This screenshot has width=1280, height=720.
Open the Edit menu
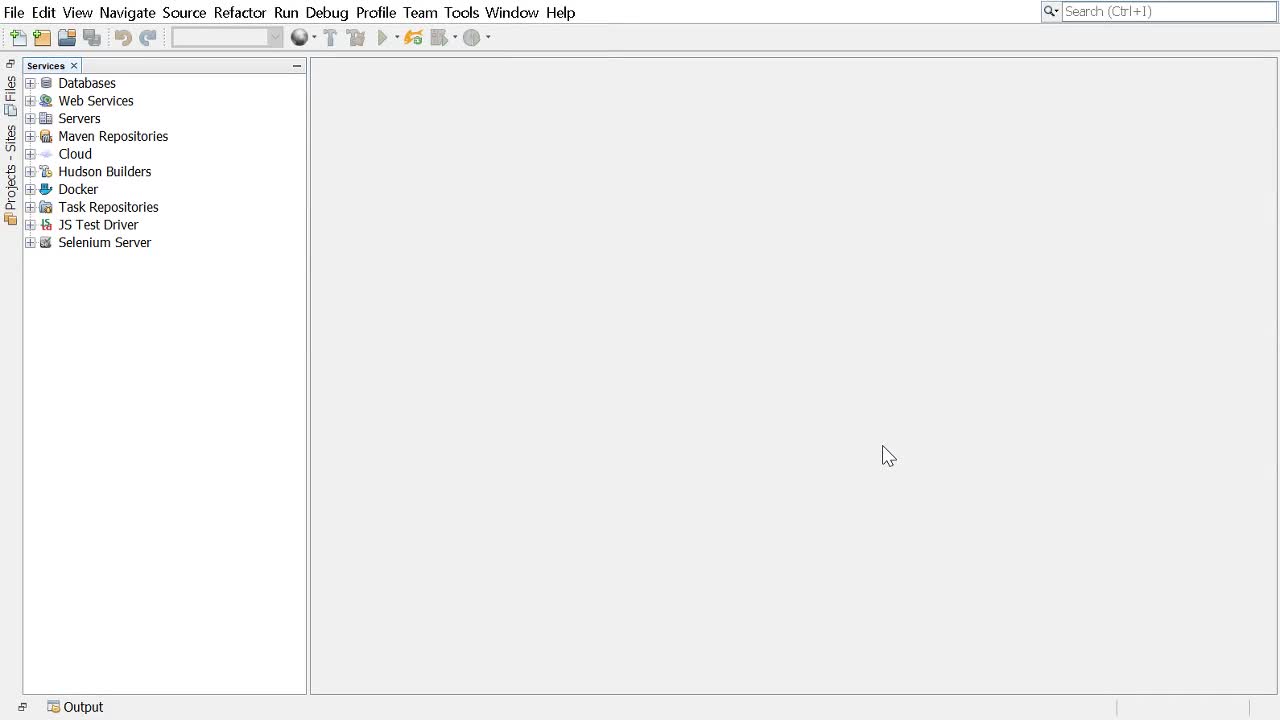pos(43,13)
